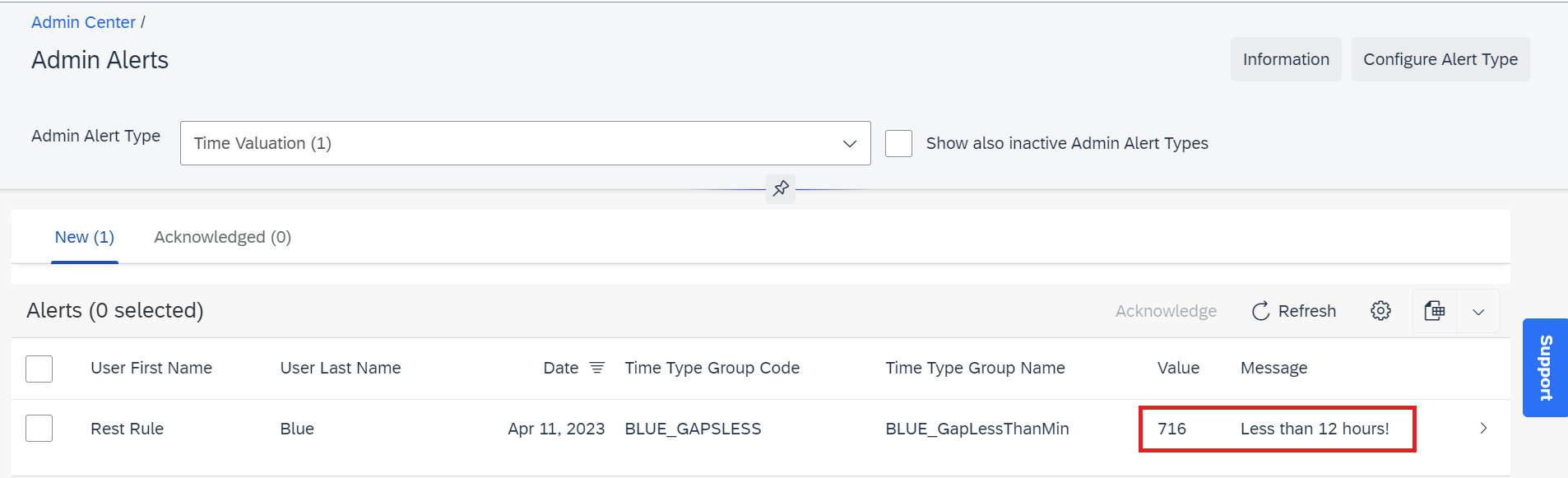
Task: Open row details arrow for Rest Rule
Action: point(1483,428)
